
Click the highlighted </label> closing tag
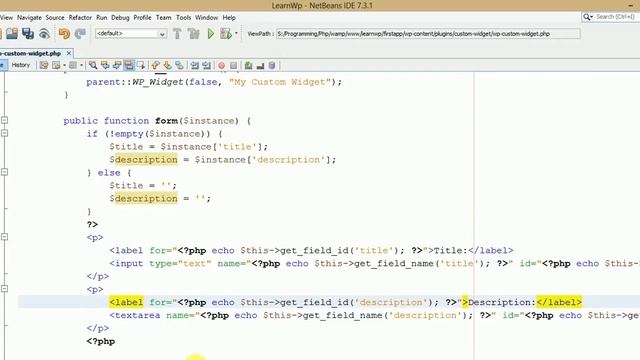[x=559, y=302]
